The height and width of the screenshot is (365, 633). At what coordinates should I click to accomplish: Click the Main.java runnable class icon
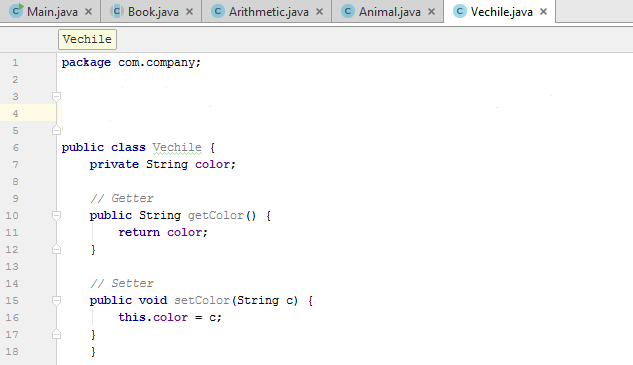pyautogui.click(x=16, y=10)
